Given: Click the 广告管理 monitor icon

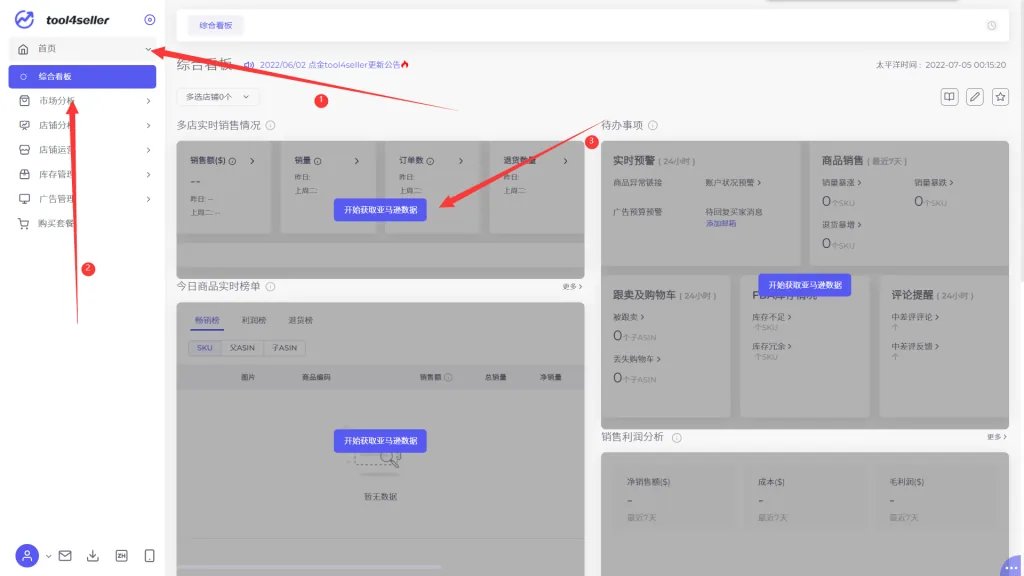Looking at the screenshot, I should [x=24, y=199].
